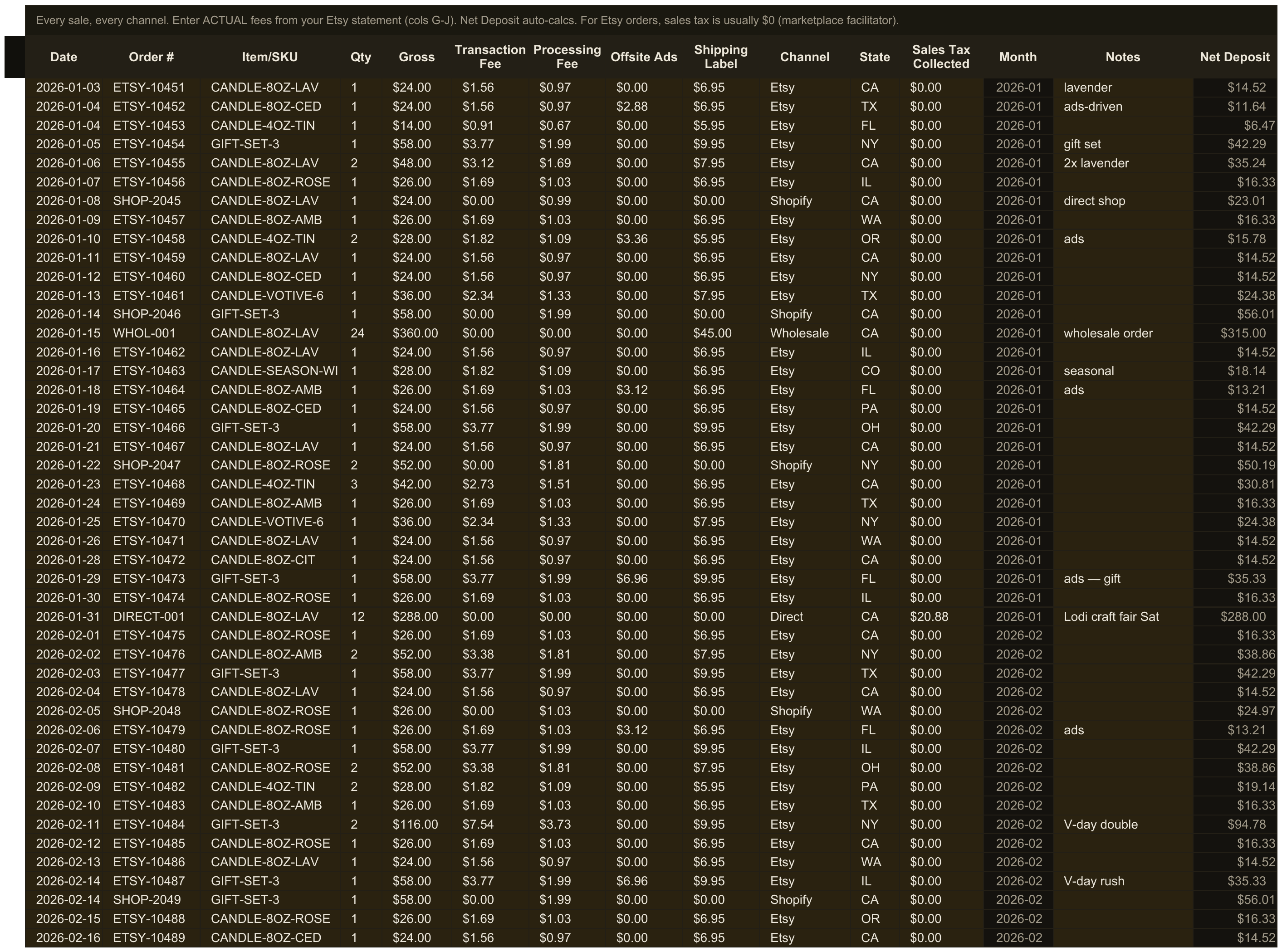Click the 'gift set' note cell
The height and width of the screenshot is (952, 1282).
(1123, 144)
